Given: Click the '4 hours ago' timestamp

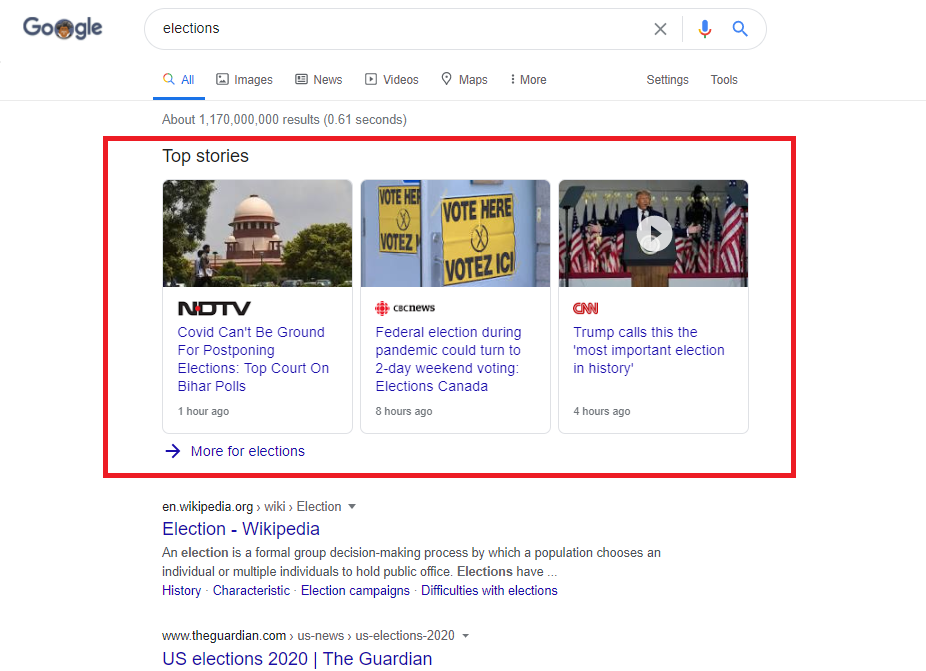Looking at the screenshot, I should (x=602, y=411).
